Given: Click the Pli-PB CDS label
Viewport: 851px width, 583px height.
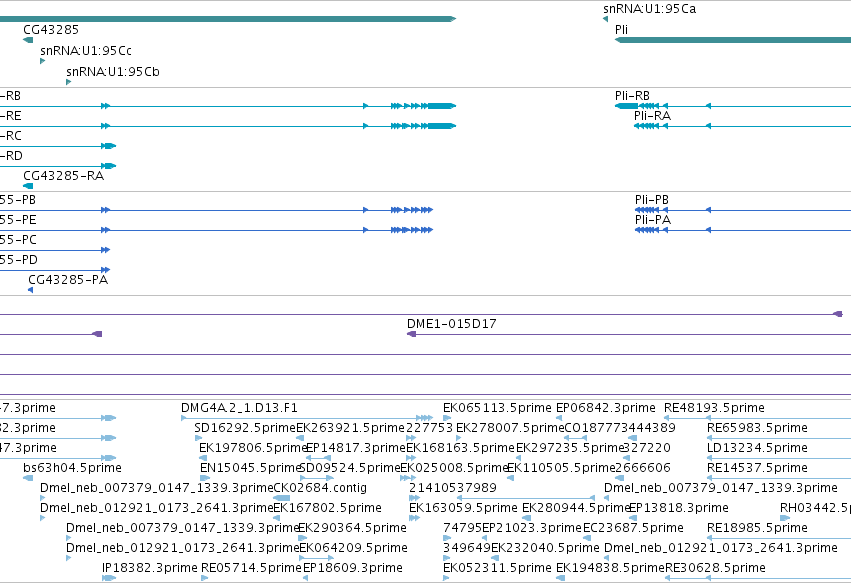Looking at the screenshot, I should (652, 200).
